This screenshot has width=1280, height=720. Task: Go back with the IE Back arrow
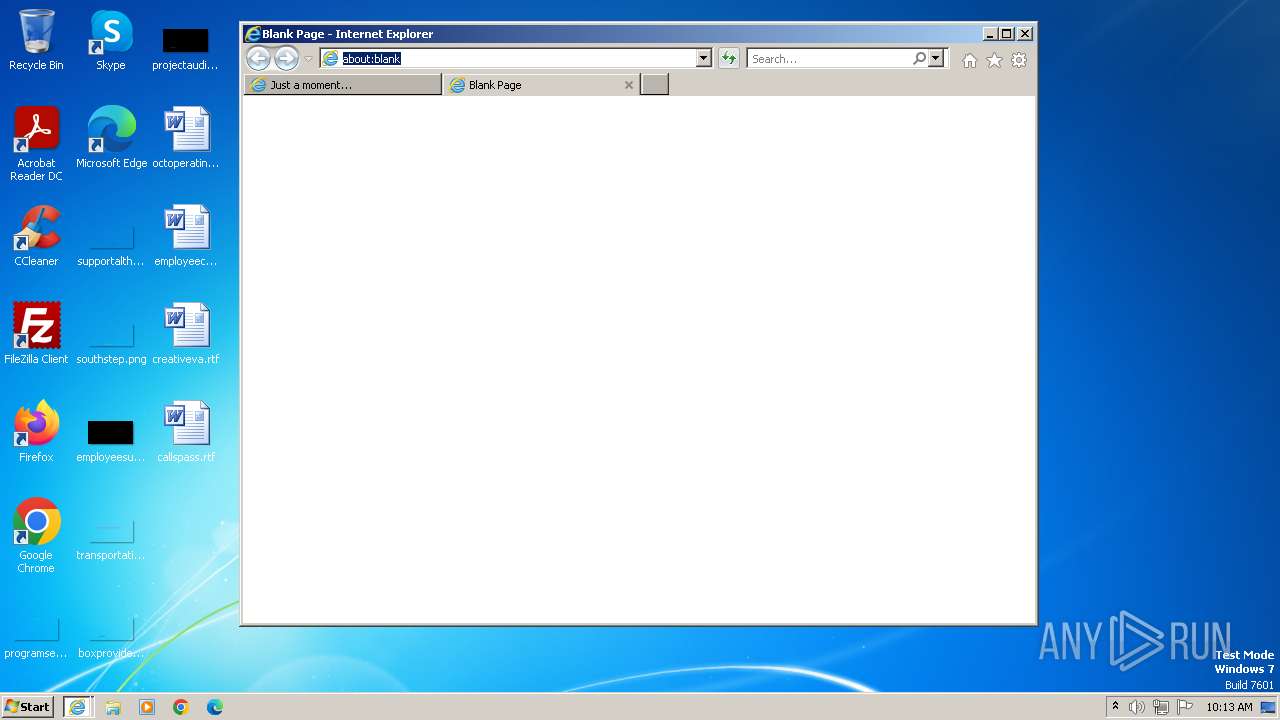coord(258,59)
